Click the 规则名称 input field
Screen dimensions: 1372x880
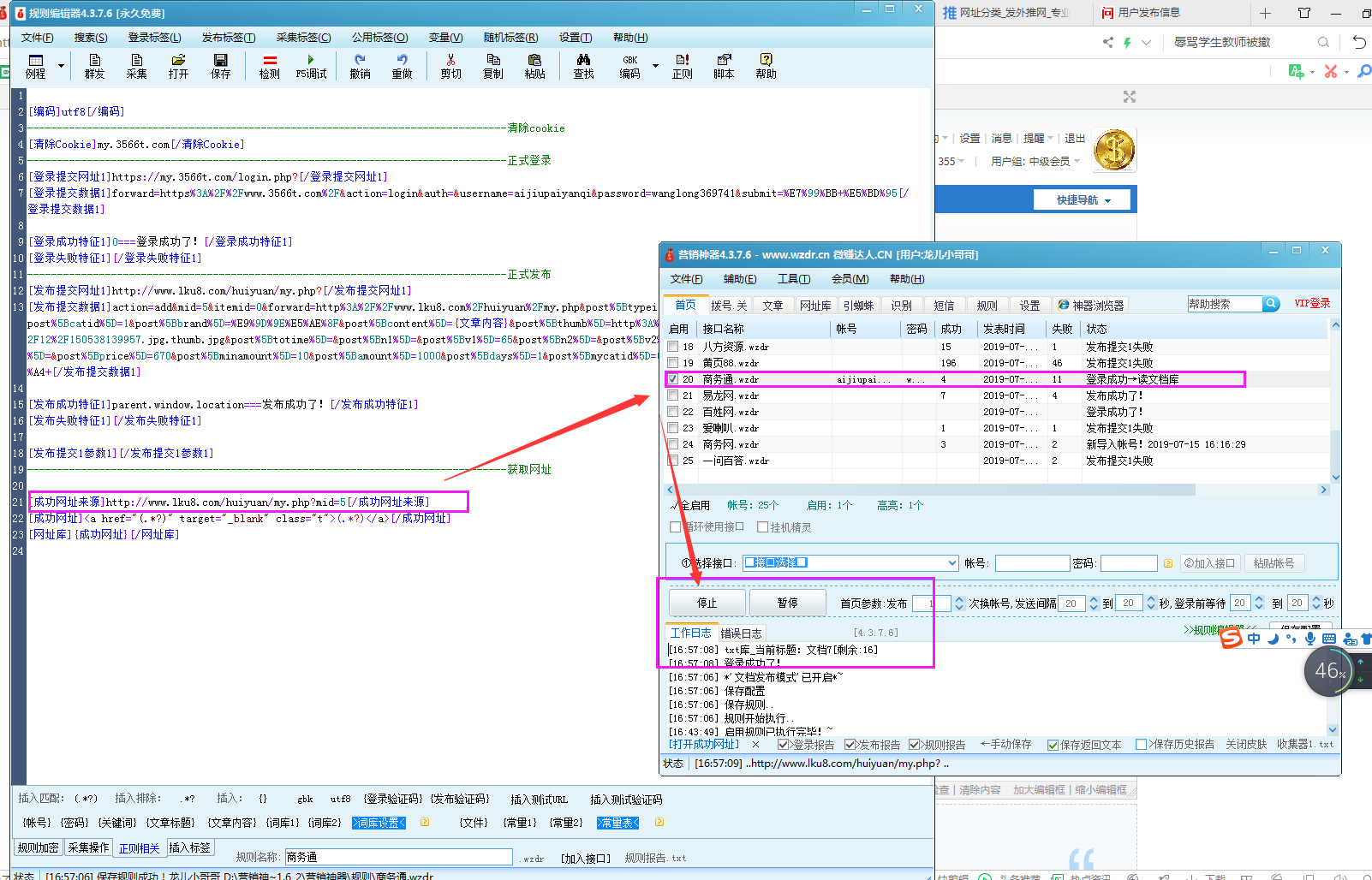coord(398,857)
